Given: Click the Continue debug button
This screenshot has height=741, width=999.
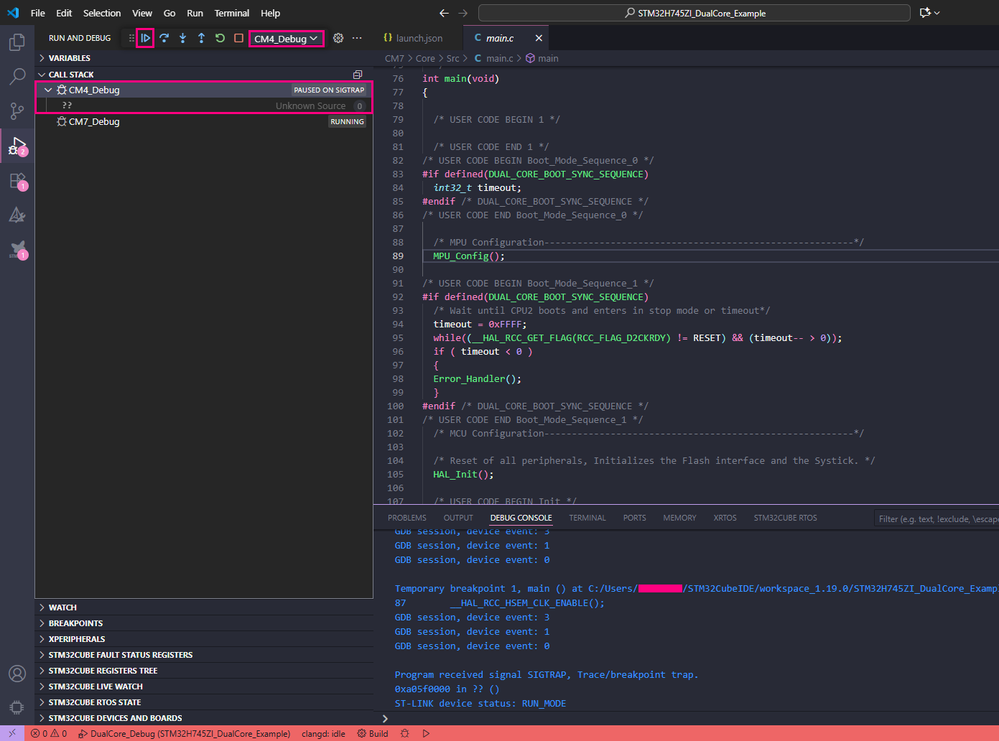Looking at the screenshot, I should click(x=145, y=38).
